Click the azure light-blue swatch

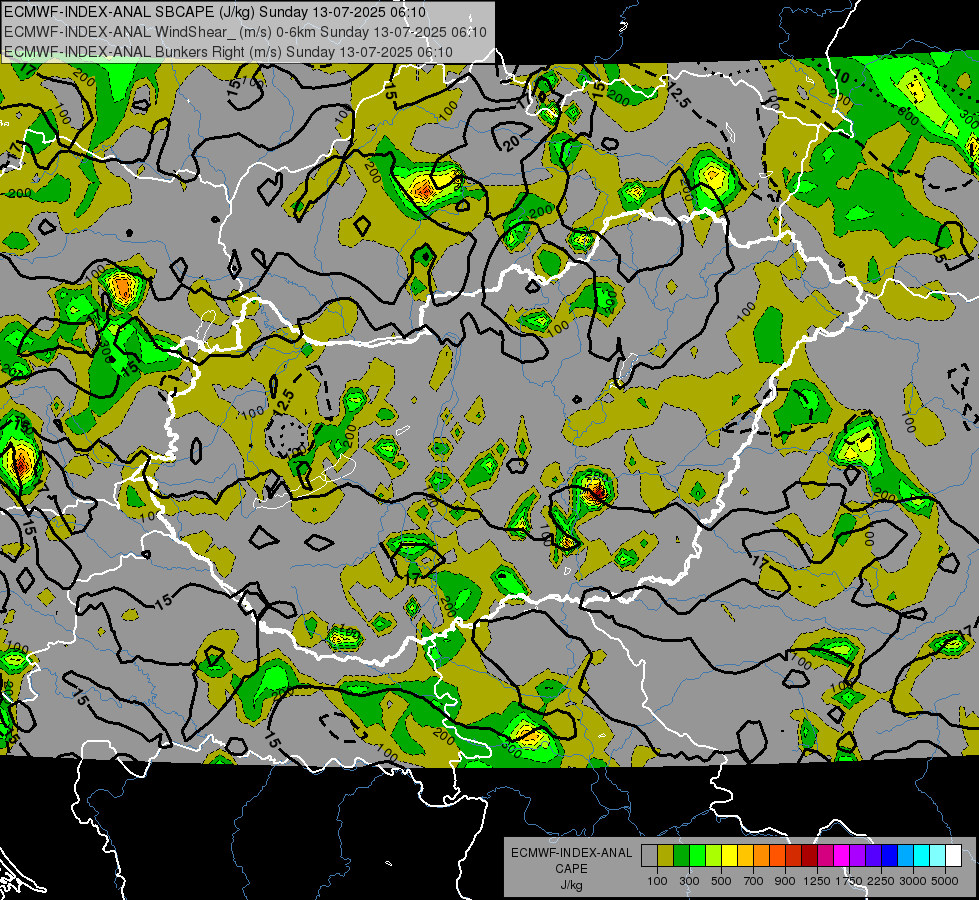906,856
